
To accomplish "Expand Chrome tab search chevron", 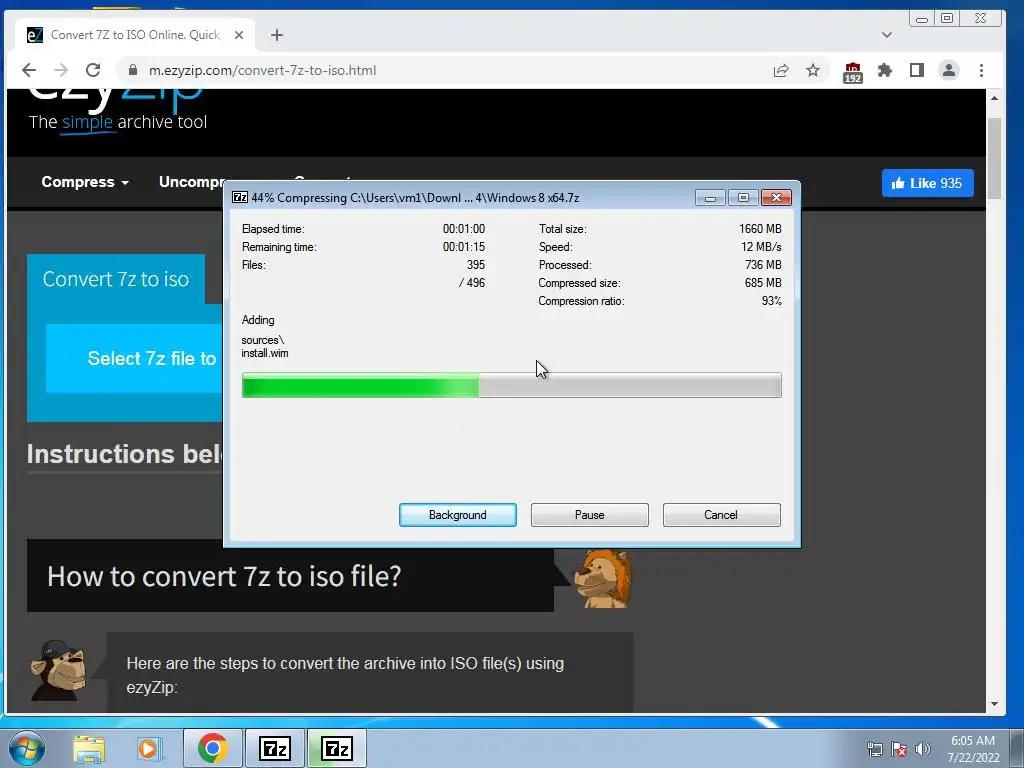I will coord(886,35).
